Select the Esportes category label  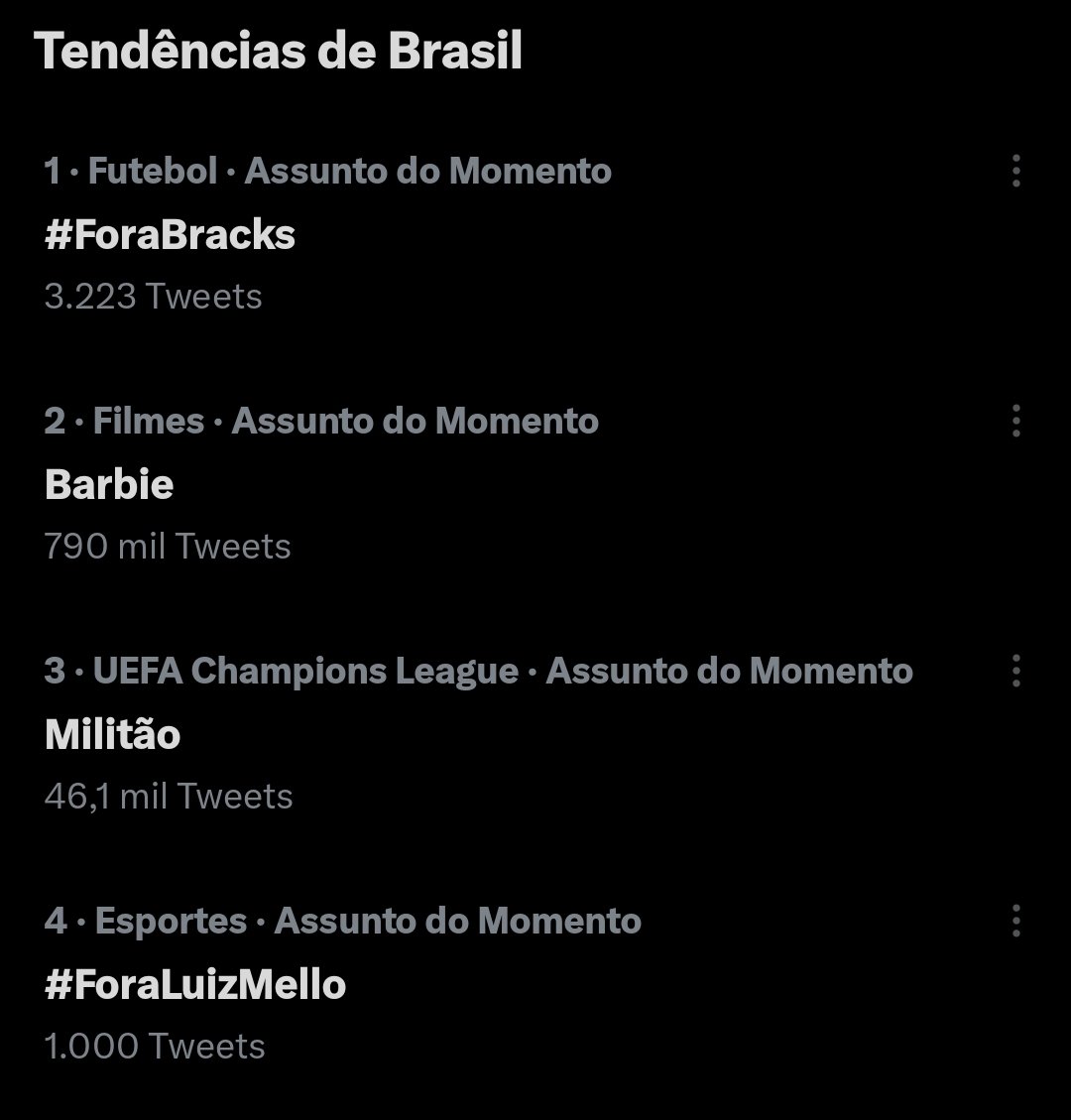click(x=171, y=922)
